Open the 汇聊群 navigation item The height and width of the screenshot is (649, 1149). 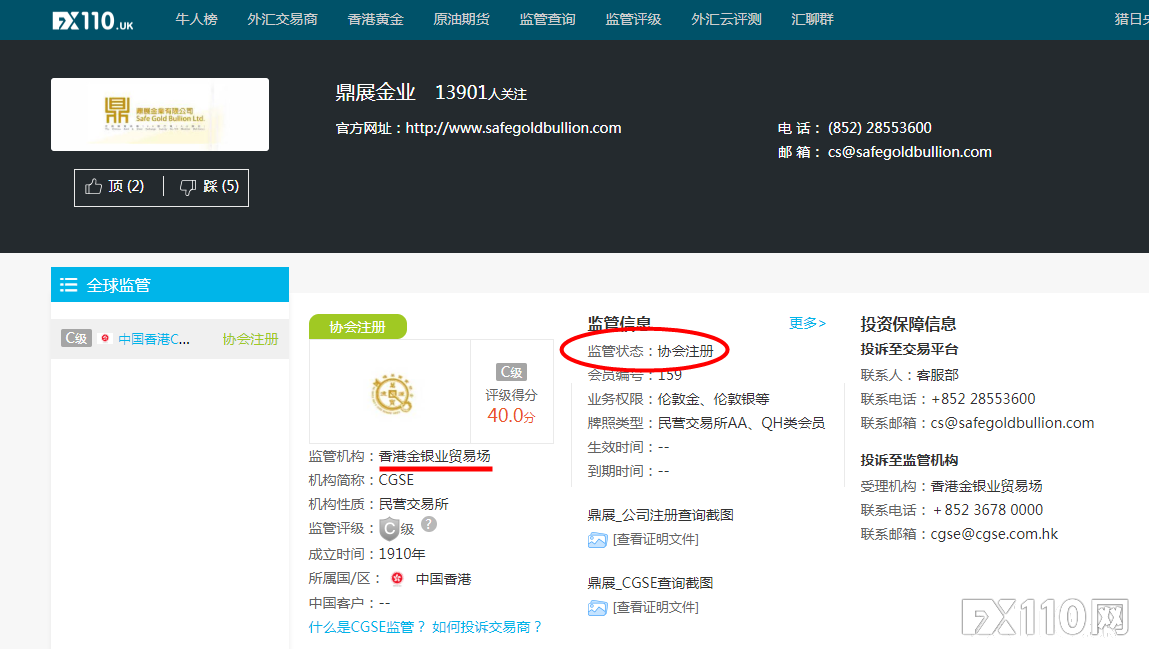click(818, 18)
